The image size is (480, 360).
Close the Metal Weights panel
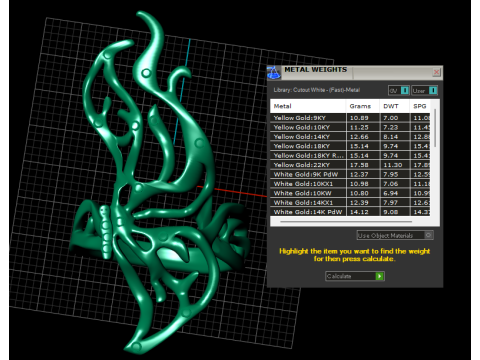coord(436,72)
